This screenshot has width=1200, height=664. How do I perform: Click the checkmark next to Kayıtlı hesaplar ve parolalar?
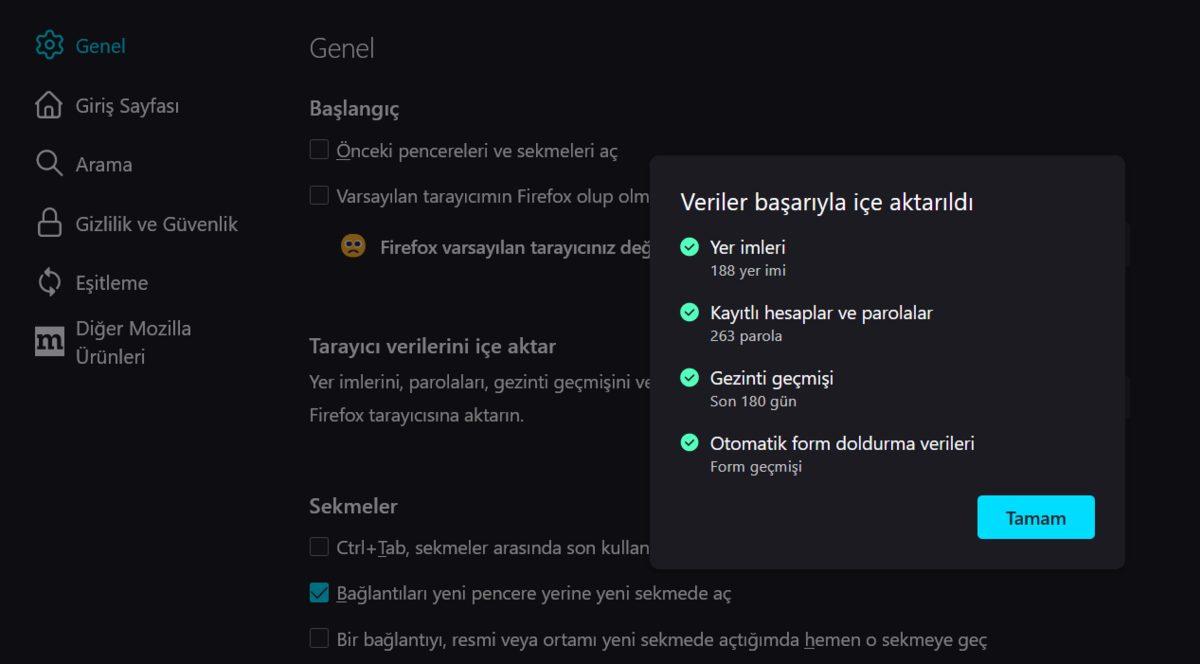coord(689,312)
